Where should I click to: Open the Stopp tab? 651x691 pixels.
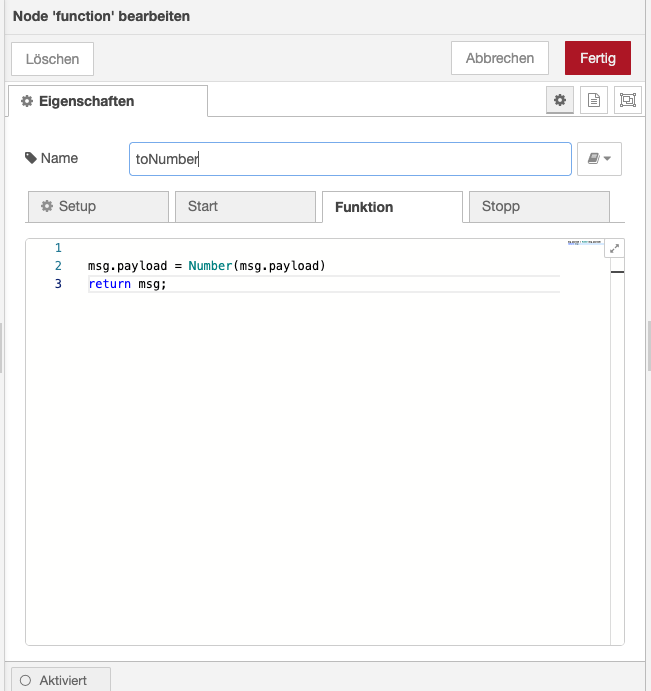(x=538, y=206)
